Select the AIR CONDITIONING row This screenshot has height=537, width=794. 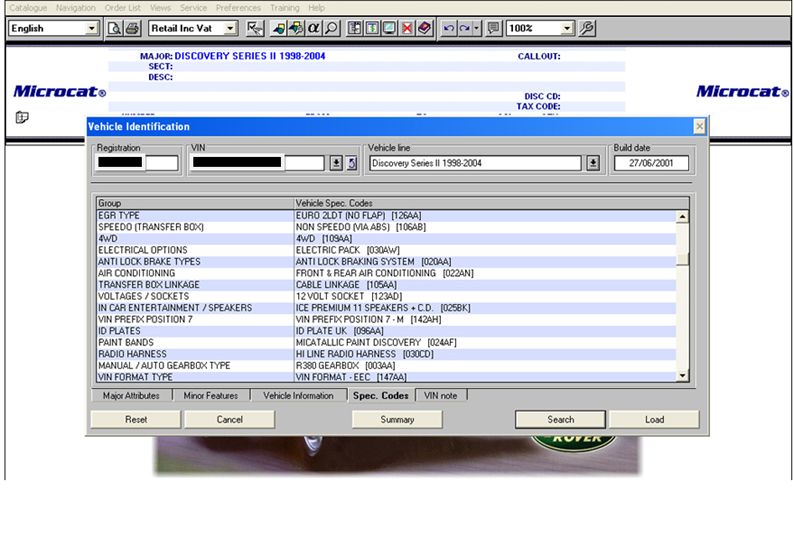click(x=386, y=273)
